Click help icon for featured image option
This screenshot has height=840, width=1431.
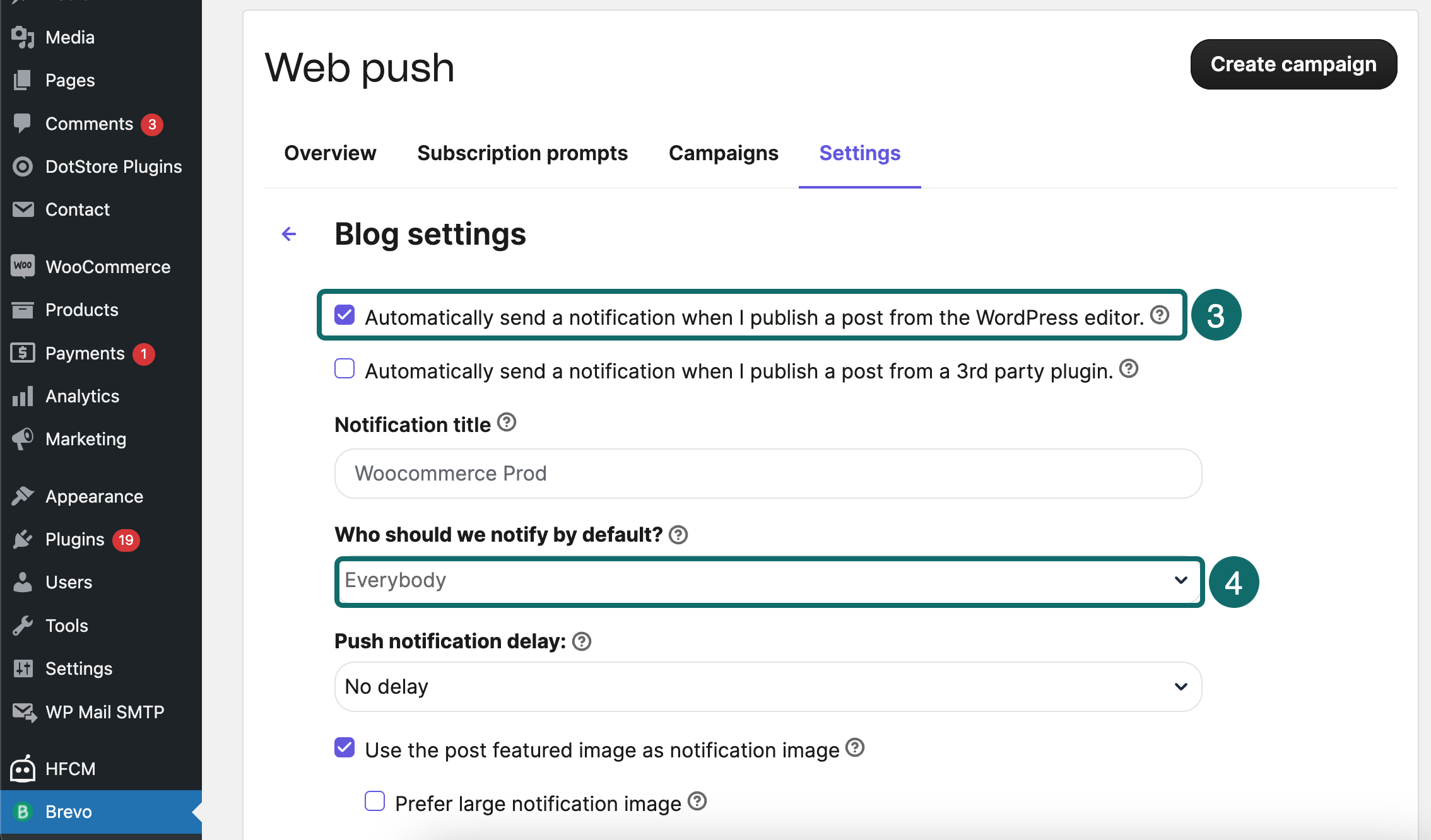pos(855,747)
